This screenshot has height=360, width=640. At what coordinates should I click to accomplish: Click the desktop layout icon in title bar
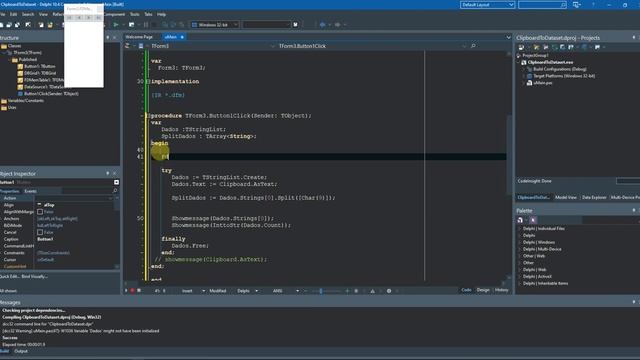[577, 4]
